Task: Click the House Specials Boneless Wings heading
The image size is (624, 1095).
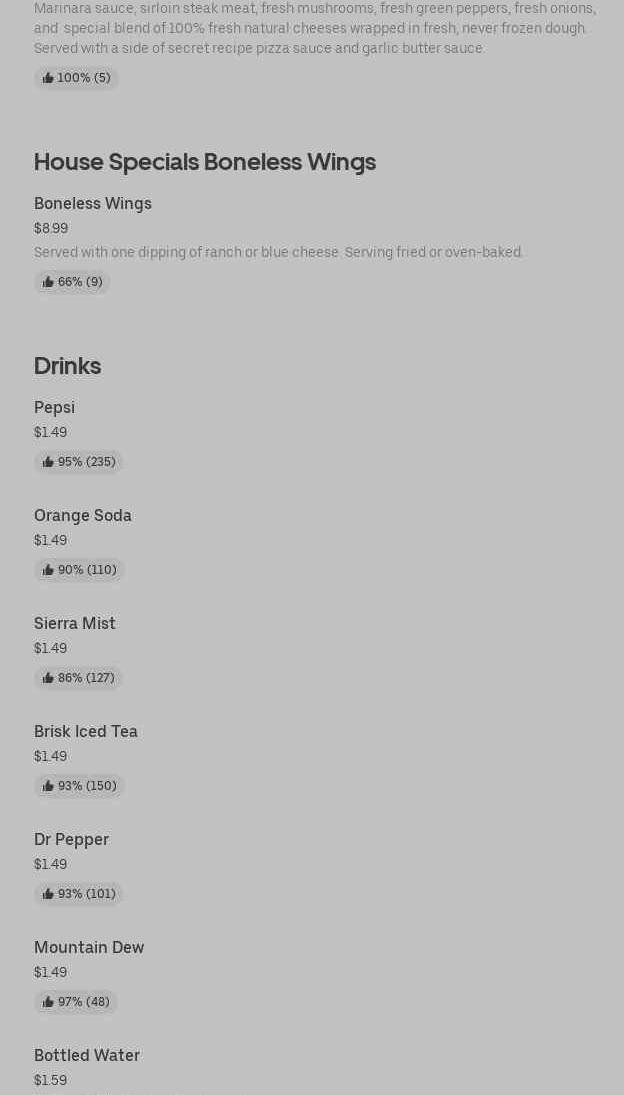Action: [x=205, y=162]
